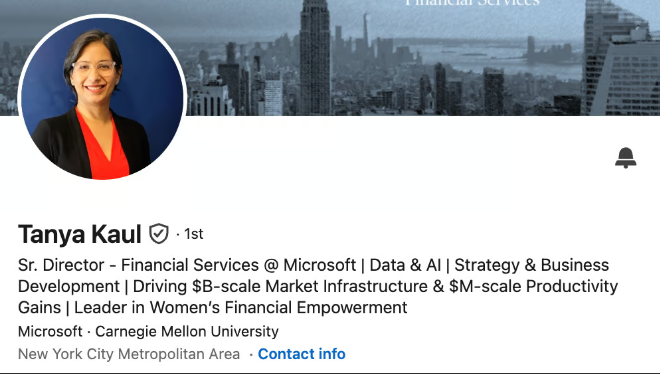The image size is (660, 374).
Task: Open Tanya Kaul's circular profile photo
Action: click(x=102, y=98)
